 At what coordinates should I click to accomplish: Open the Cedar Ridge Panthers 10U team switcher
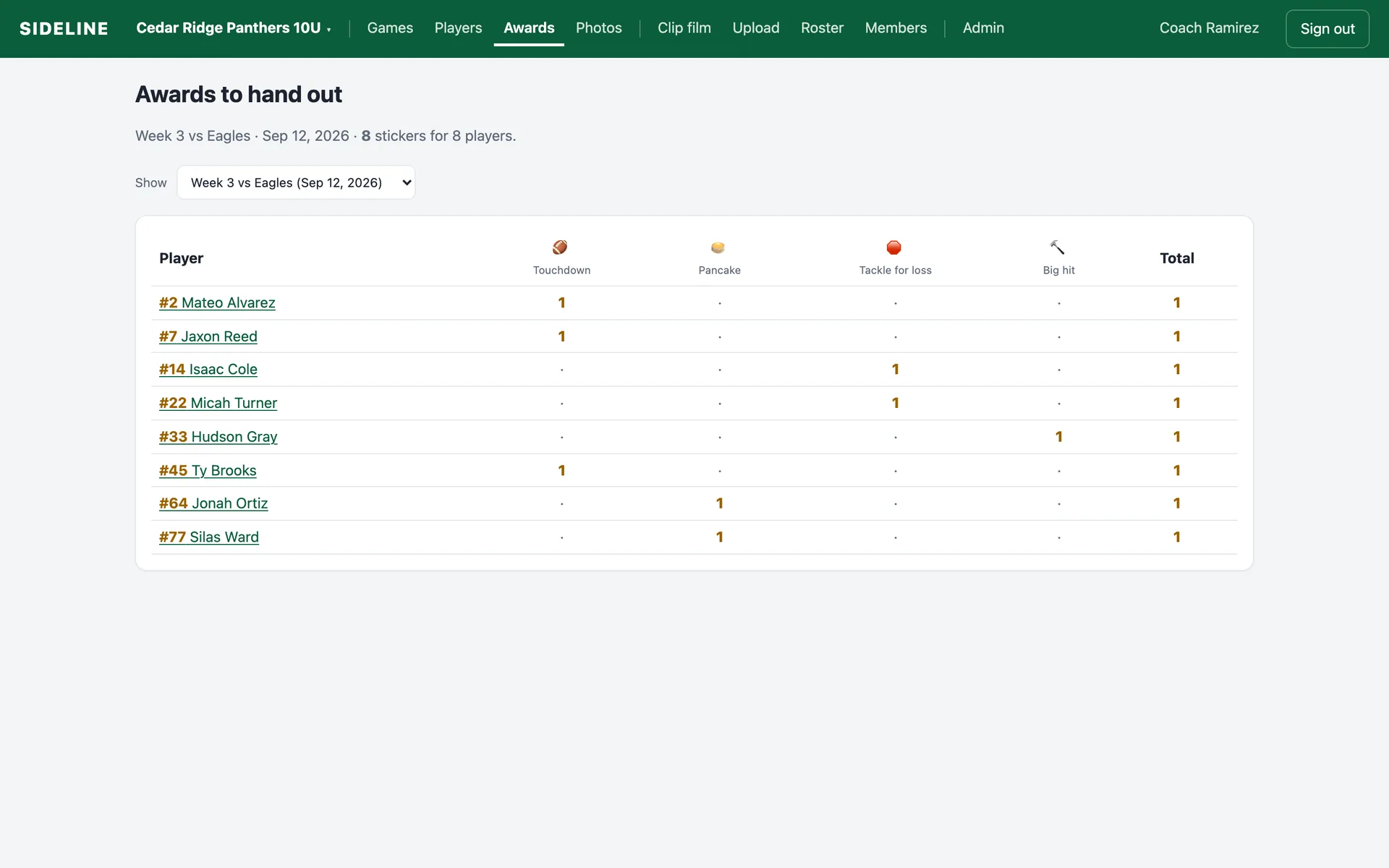click(234, 28)
